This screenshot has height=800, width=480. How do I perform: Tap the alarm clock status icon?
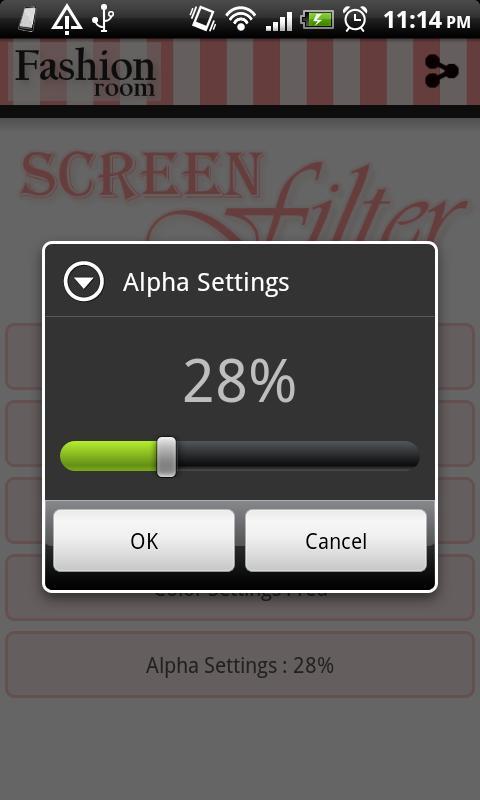click(355, 19)
